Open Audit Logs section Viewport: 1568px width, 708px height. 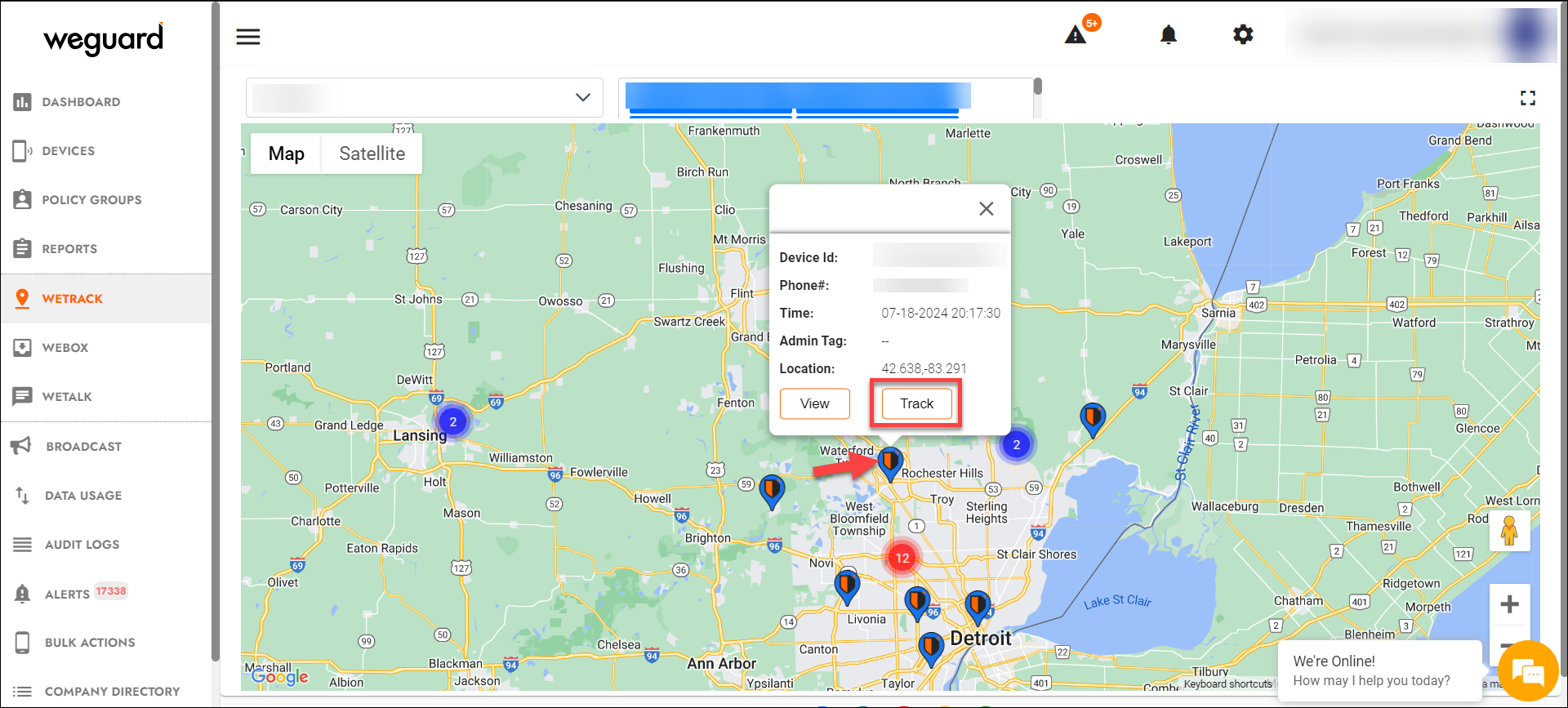(x=82, y=545)
